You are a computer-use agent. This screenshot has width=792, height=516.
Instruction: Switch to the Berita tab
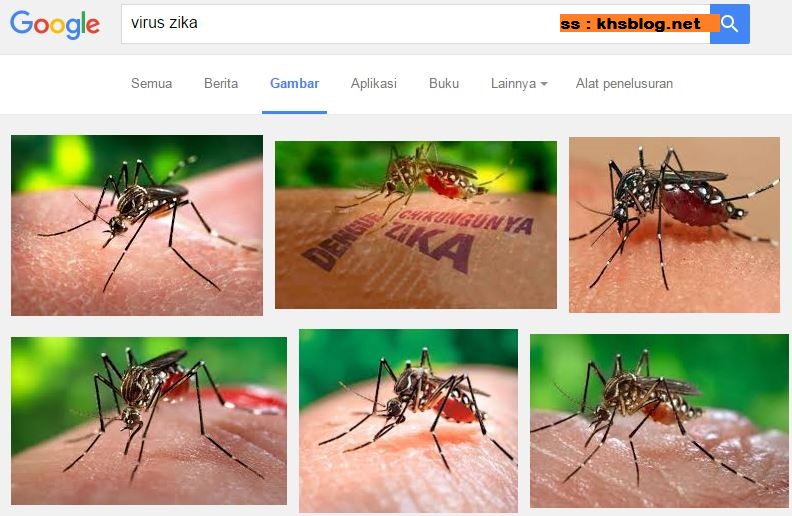(x=221, y=83)
